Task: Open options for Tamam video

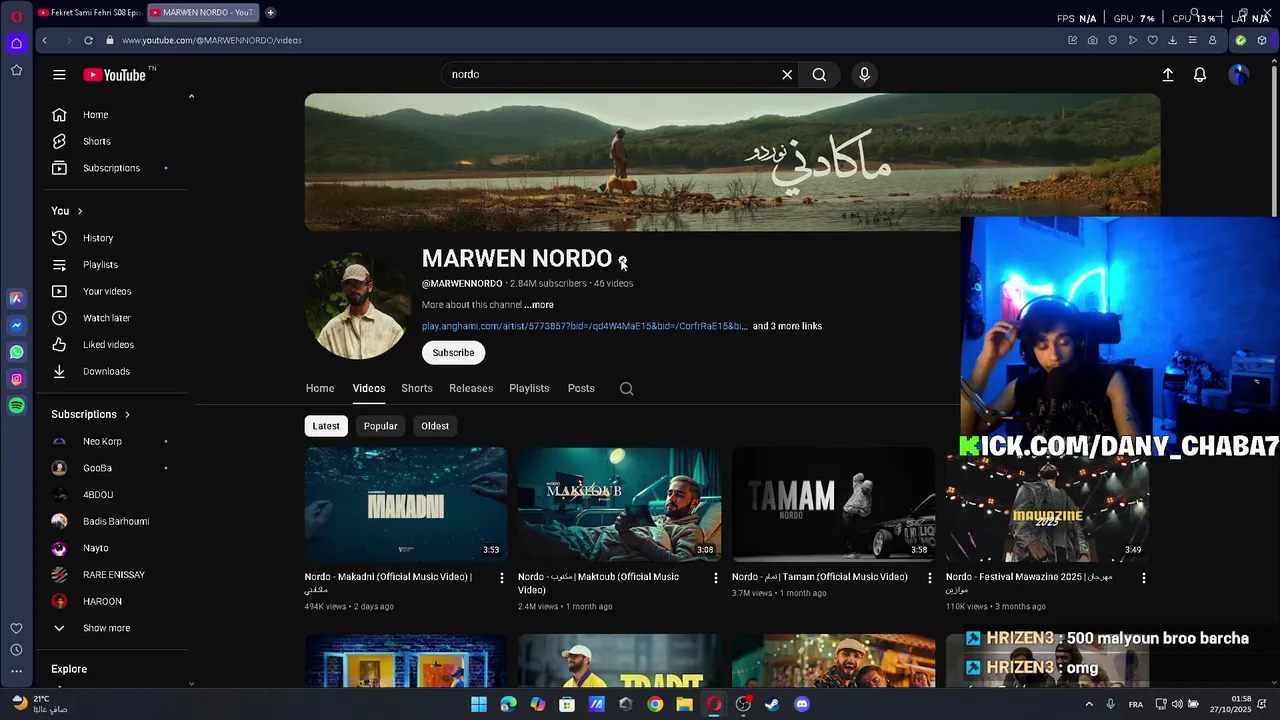Action: click(929, 578)
